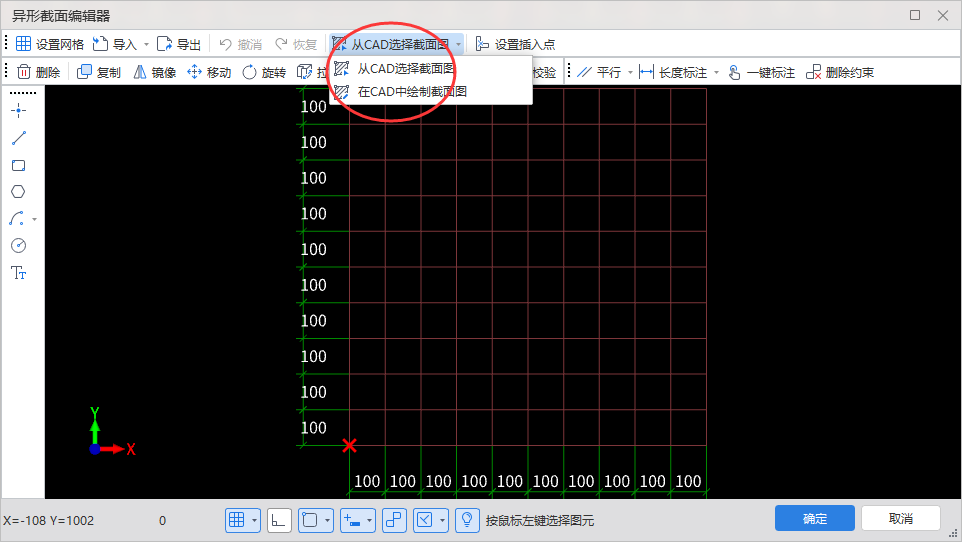
Task: Click the 导出 export button
Action: pos(179,44)
